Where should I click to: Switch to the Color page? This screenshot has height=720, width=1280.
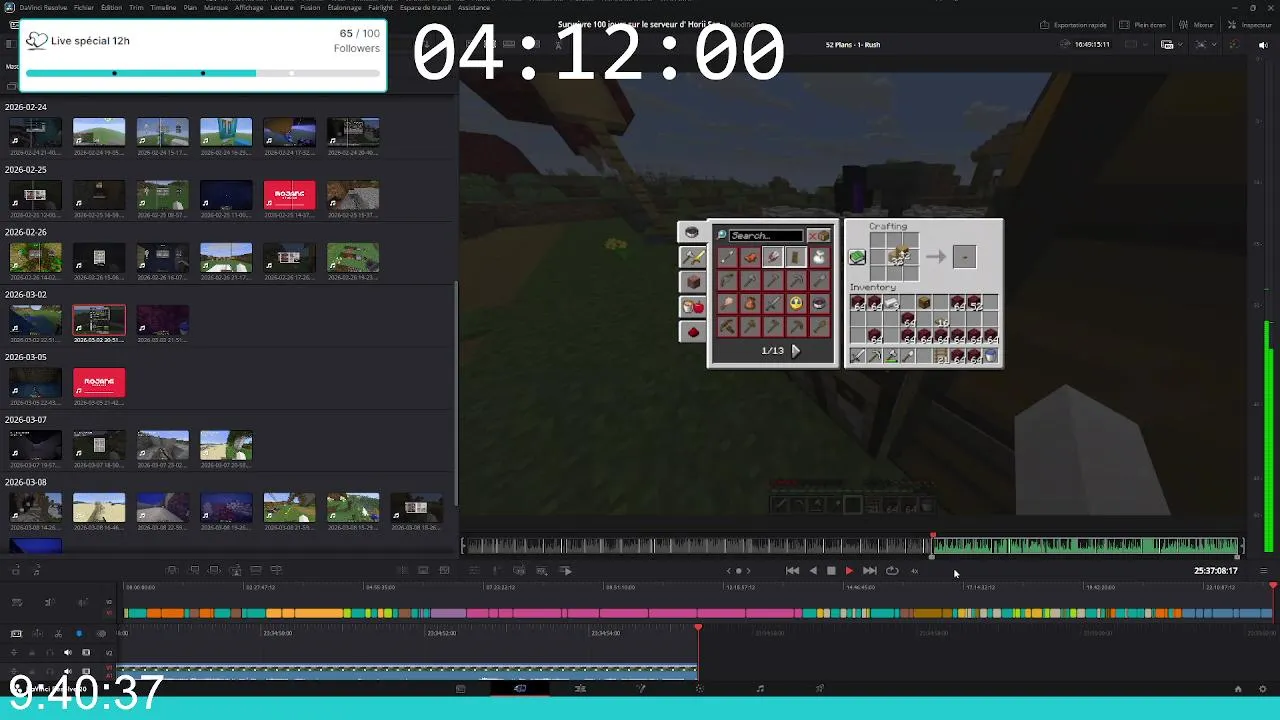tap(700, 688)
